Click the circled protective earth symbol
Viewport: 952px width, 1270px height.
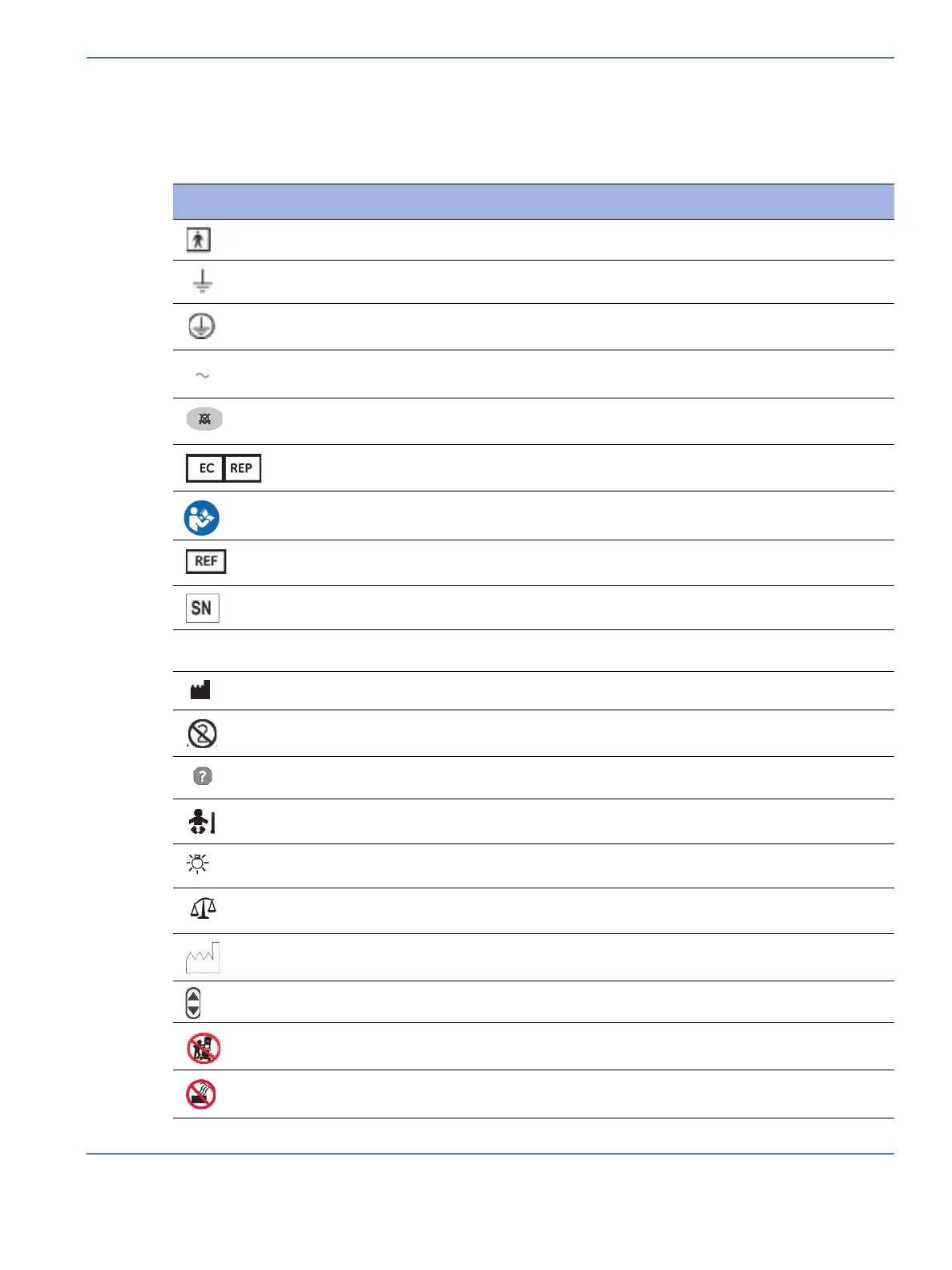[x=201, y=326]
